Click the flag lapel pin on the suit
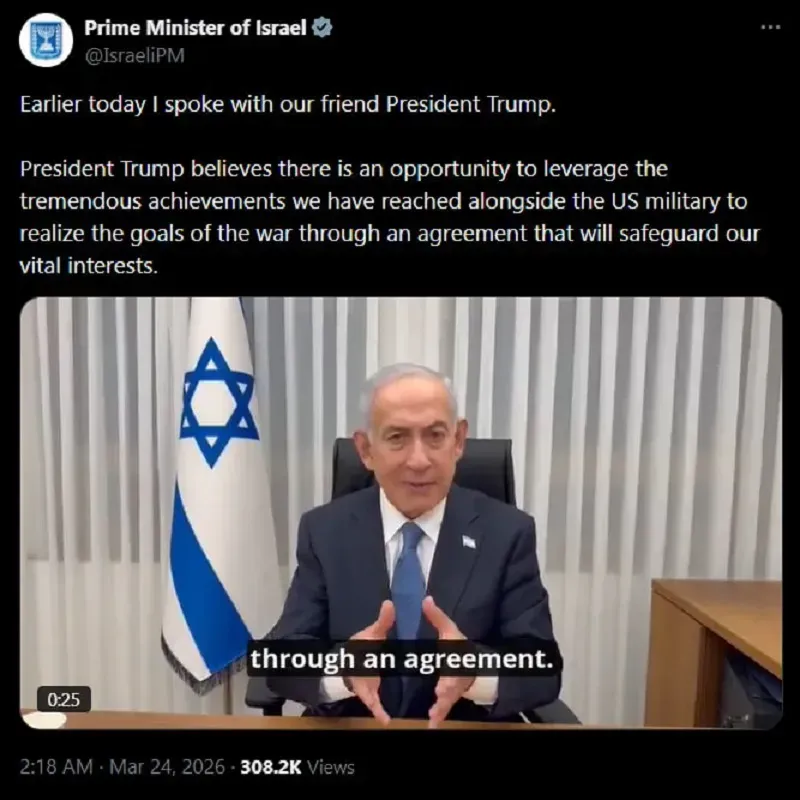 point(469,541)
